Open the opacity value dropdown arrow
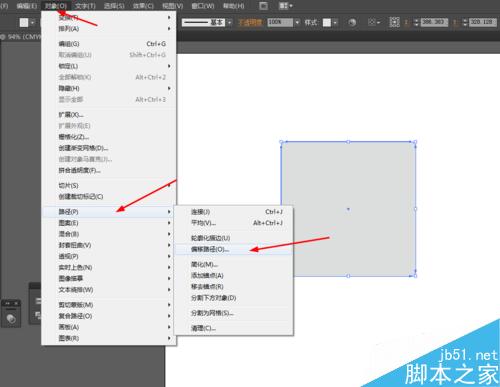This screenshot has width=500, height=387. point(297,22)
